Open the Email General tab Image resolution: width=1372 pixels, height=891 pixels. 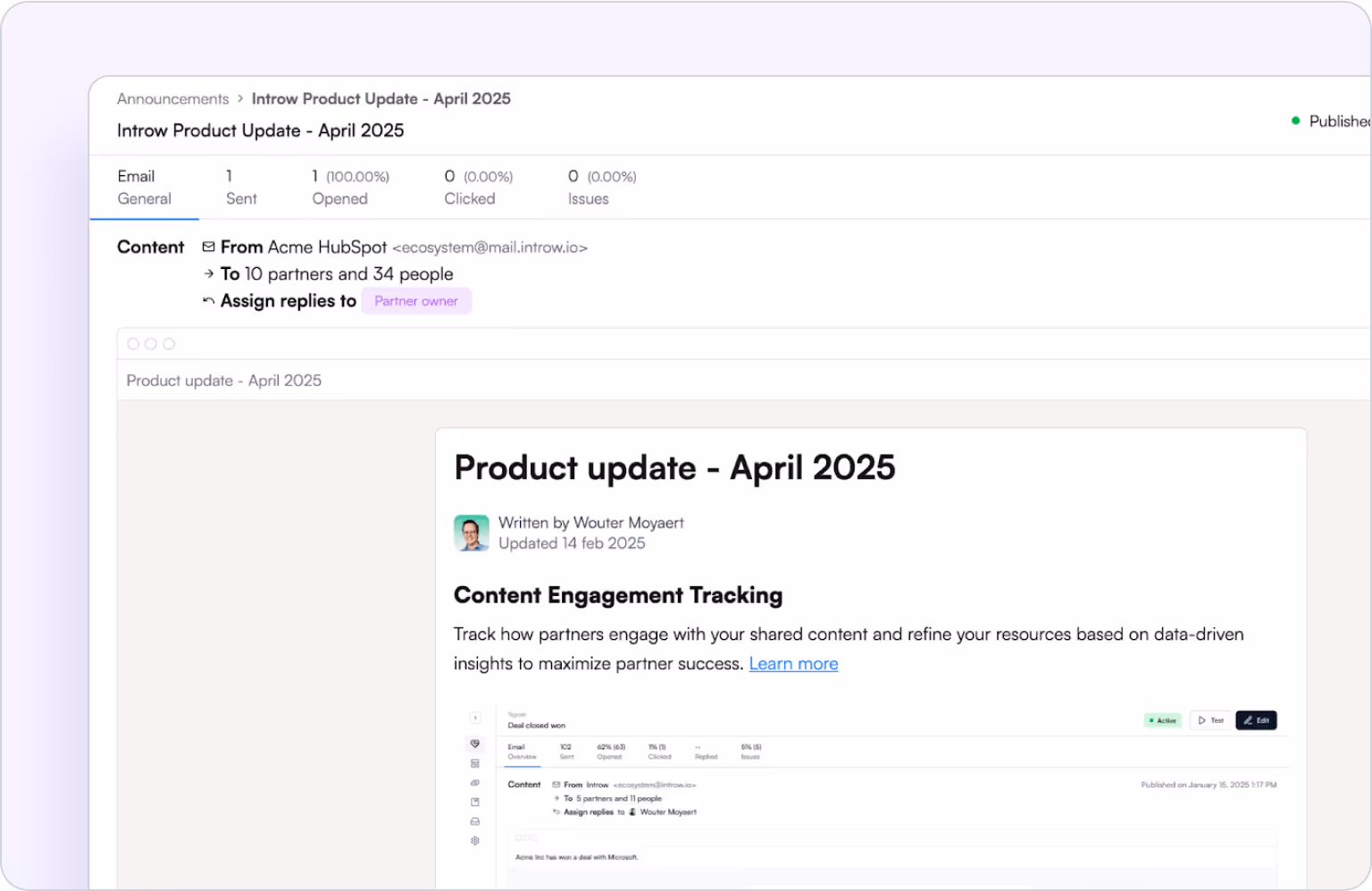[x=144, y=188]
